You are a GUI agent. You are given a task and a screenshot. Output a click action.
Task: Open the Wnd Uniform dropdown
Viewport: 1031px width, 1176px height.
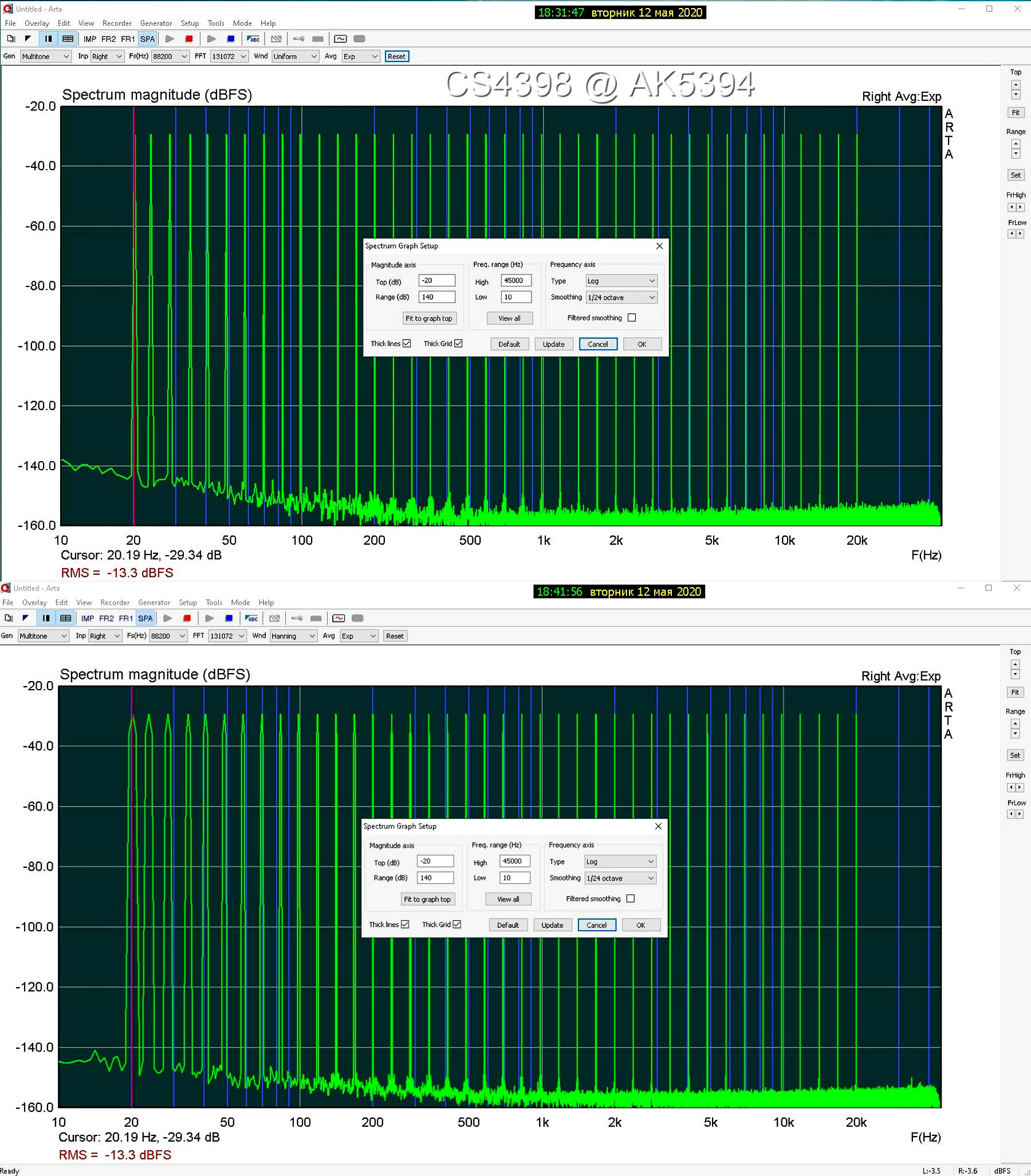(295, 56)
